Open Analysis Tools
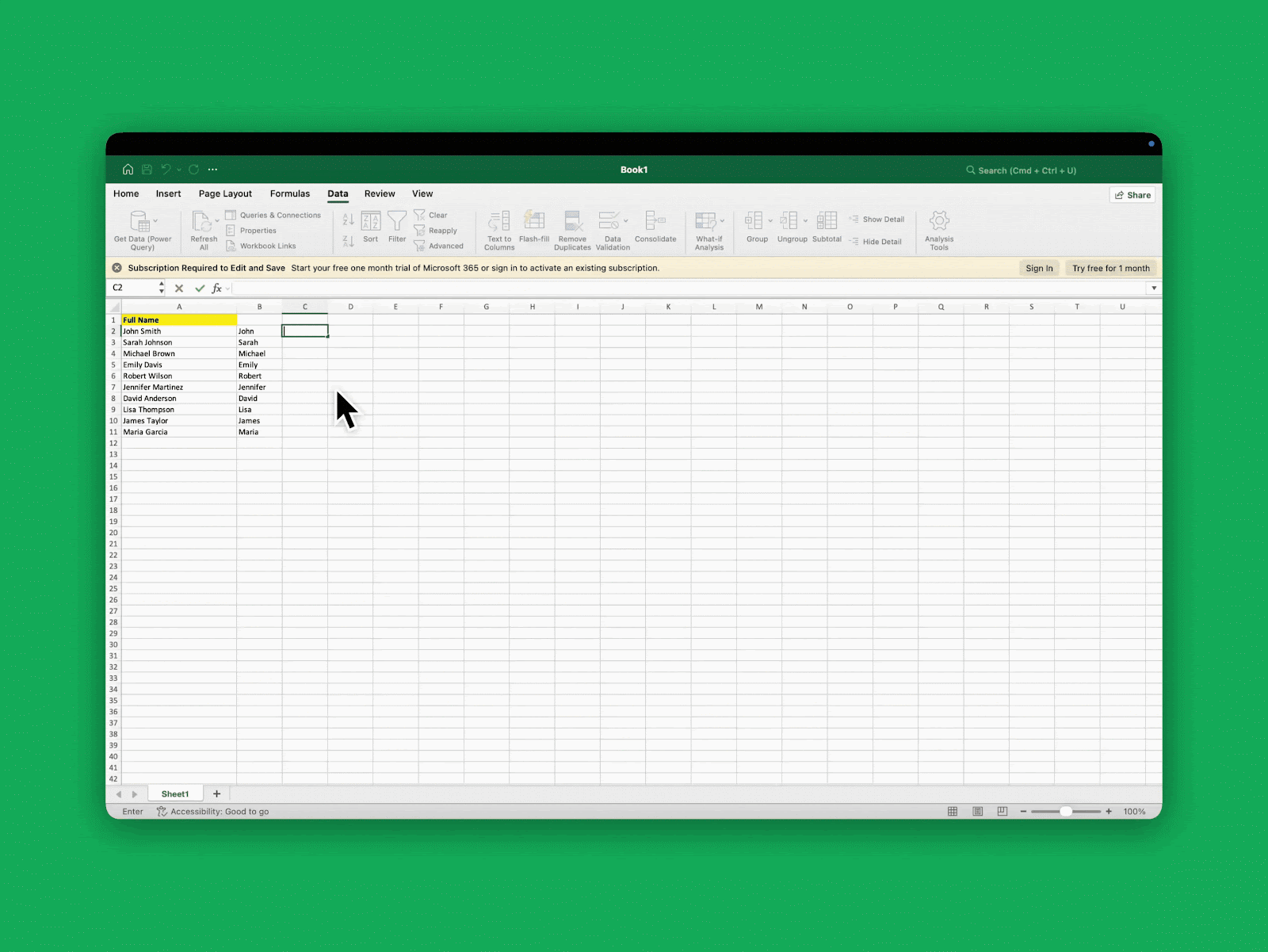 tap(938, 229)
